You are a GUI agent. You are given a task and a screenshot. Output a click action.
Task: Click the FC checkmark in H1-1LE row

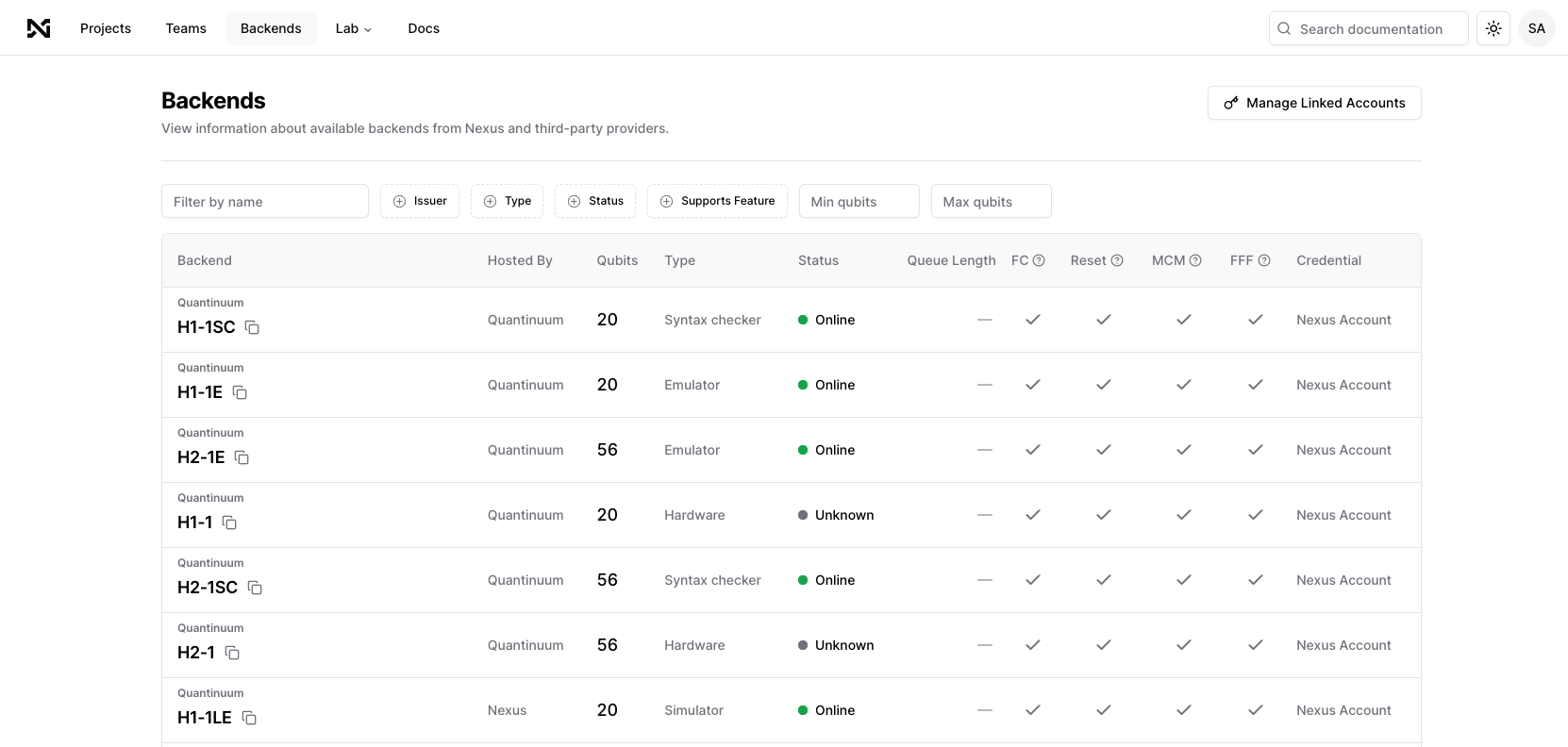point(1033,710)
